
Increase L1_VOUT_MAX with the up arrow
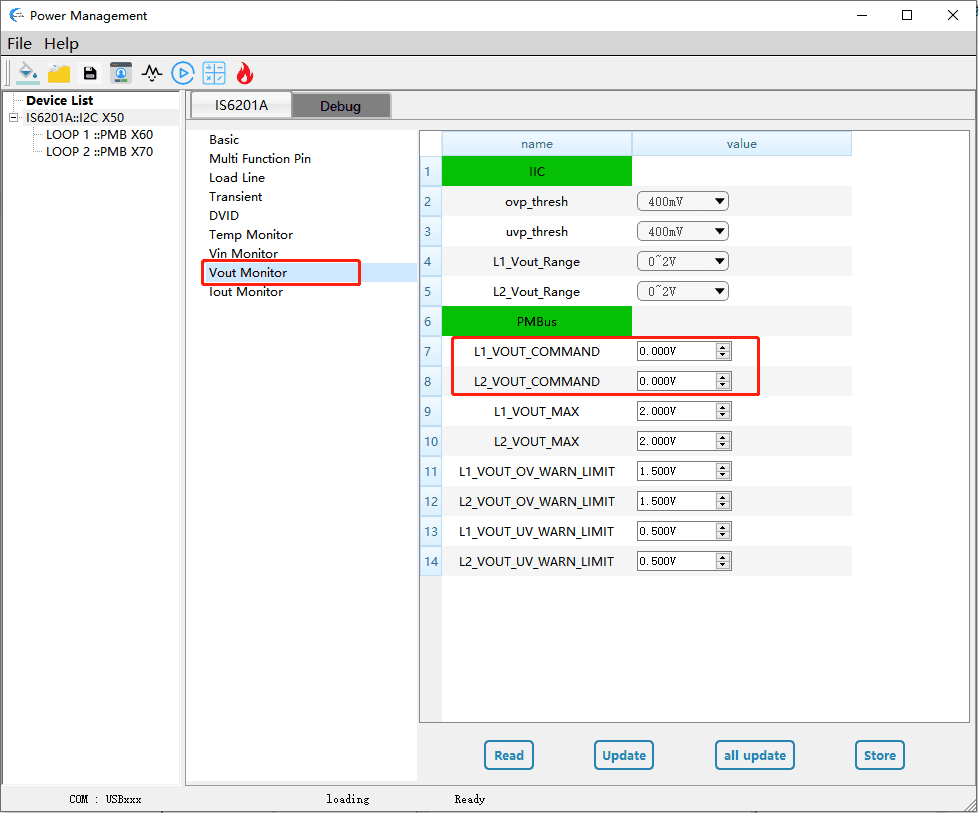[x=723, y=407]
